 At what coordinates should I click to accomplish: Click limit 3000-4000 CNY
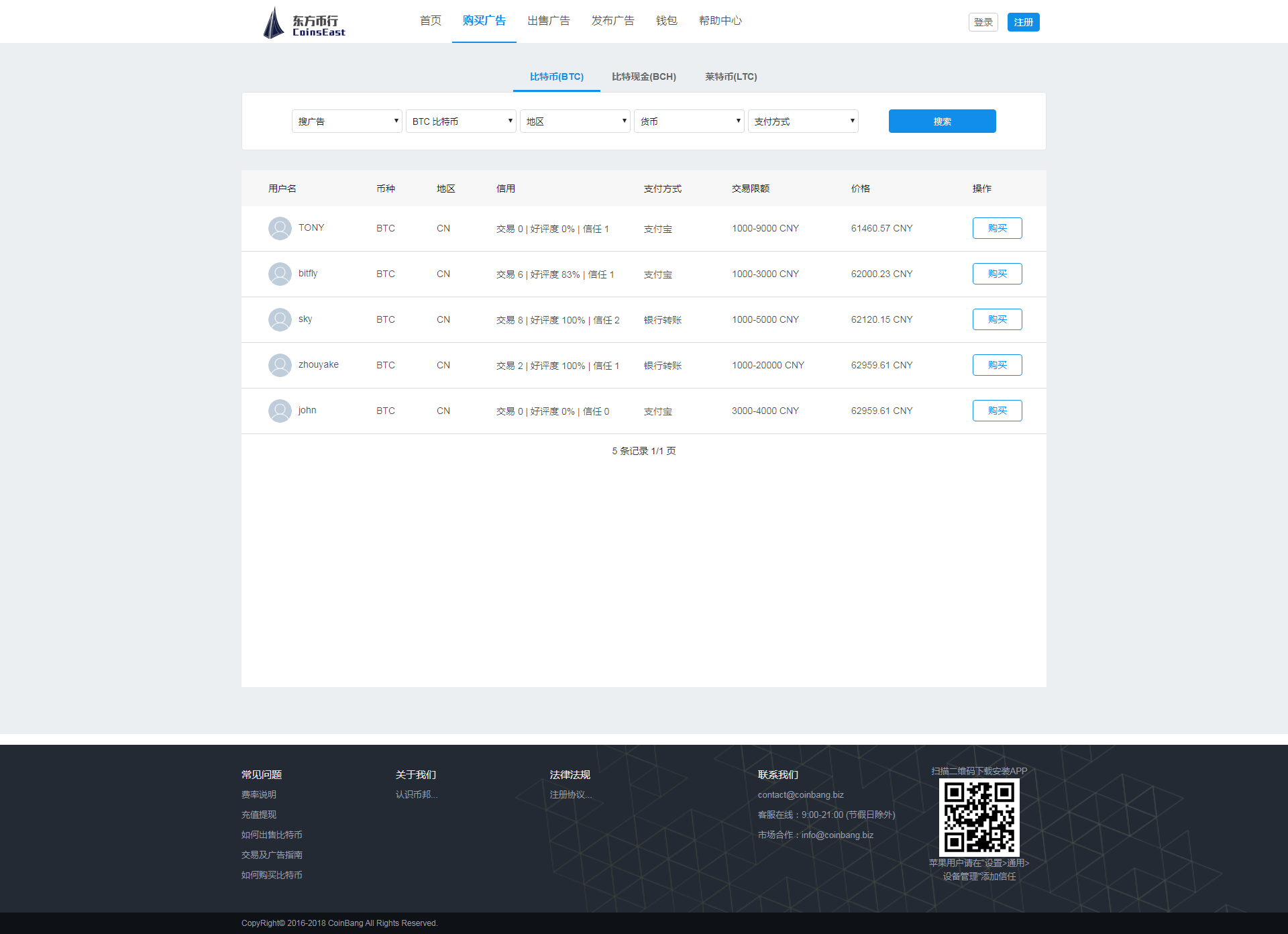click(765, 411)
